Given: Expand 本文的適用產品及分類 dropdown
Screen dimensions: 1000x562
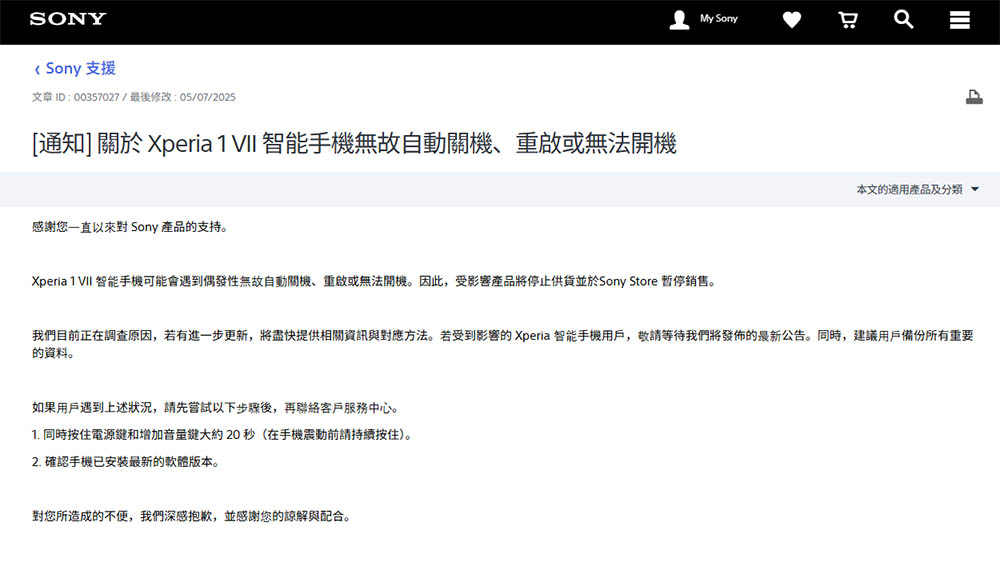Looking at the screenshot, I should point(917,189).
